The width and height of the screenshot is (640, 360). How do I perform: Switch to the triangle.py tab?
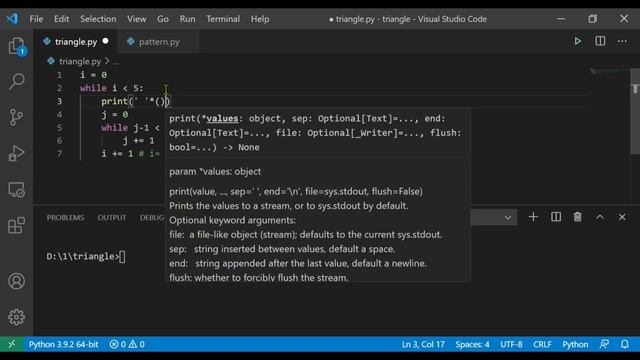click(x=76, y=42)
